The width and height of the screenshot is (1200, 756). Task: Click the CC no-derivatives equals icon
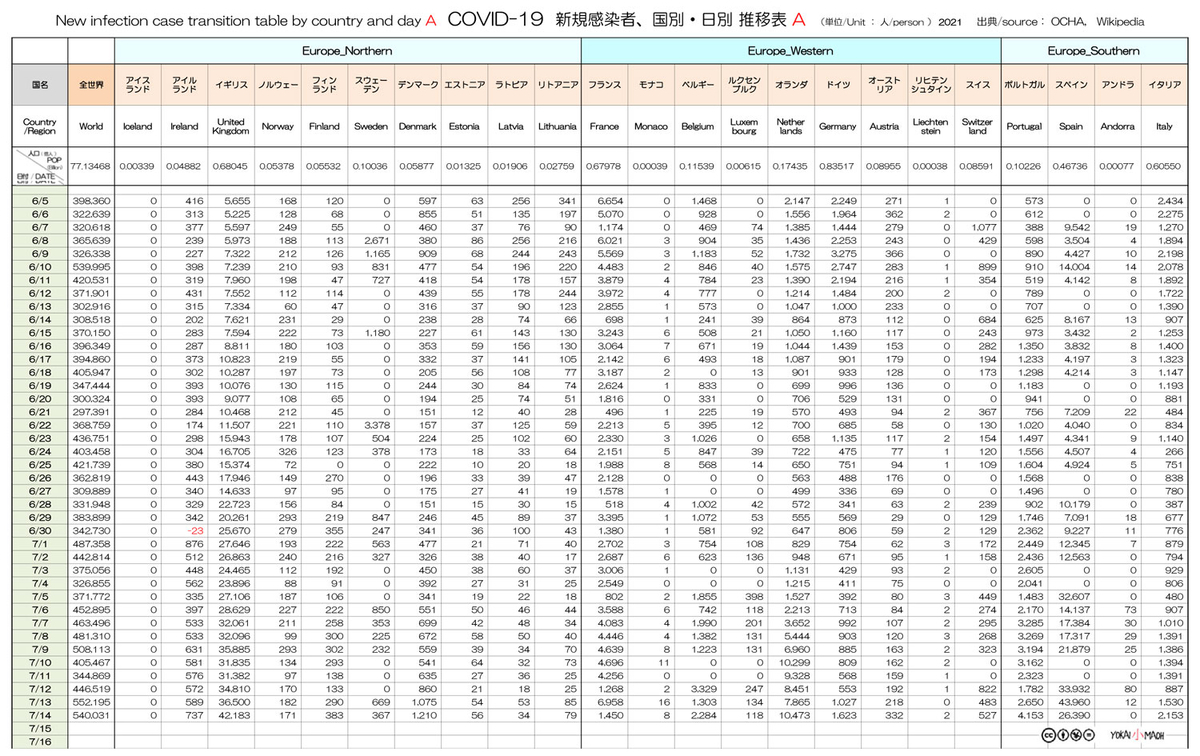pyautogui.click(x=1087, y=734)
